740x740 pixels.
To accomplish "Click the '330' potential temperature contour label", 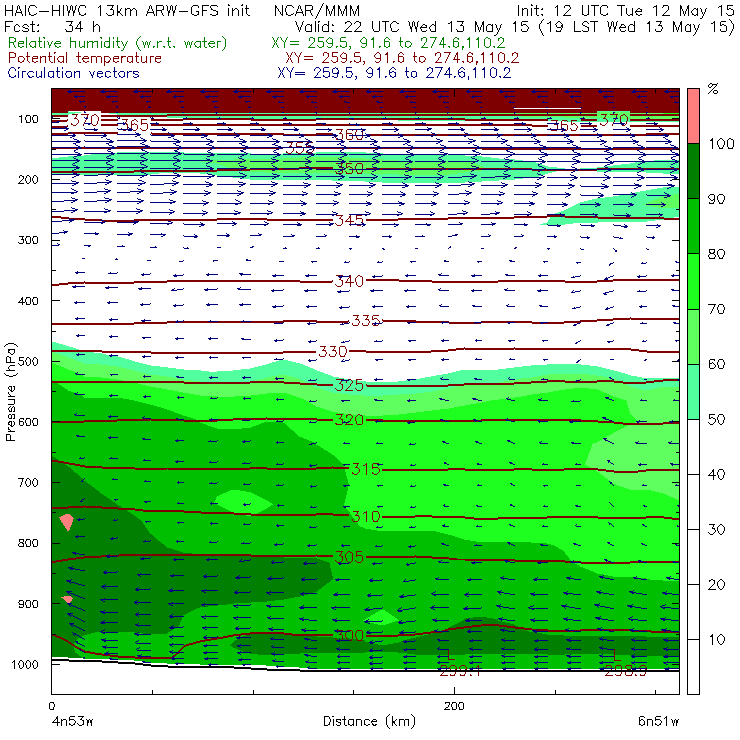I will click(333, 352).
